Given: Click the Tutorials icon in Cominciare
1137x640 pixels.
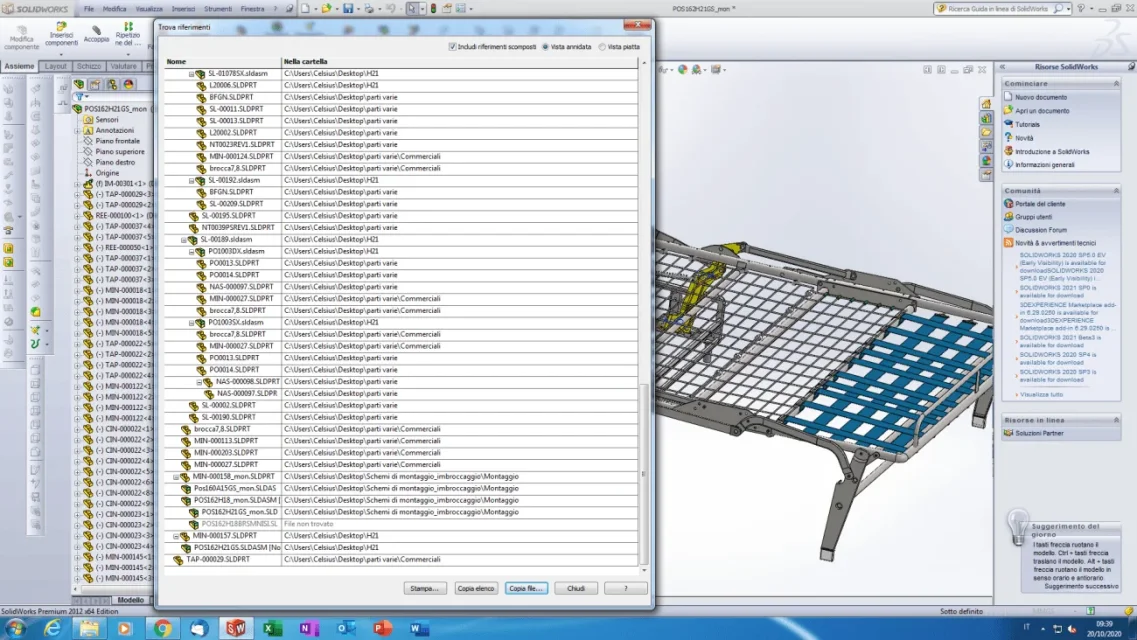Looking at the screenshot, I should (x=1008, y=124).
